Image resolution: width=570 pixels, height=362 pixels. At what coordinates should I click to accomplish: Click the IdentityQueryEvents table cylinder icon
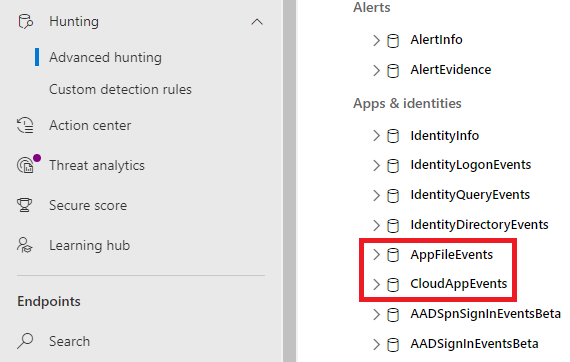point(393,195)
